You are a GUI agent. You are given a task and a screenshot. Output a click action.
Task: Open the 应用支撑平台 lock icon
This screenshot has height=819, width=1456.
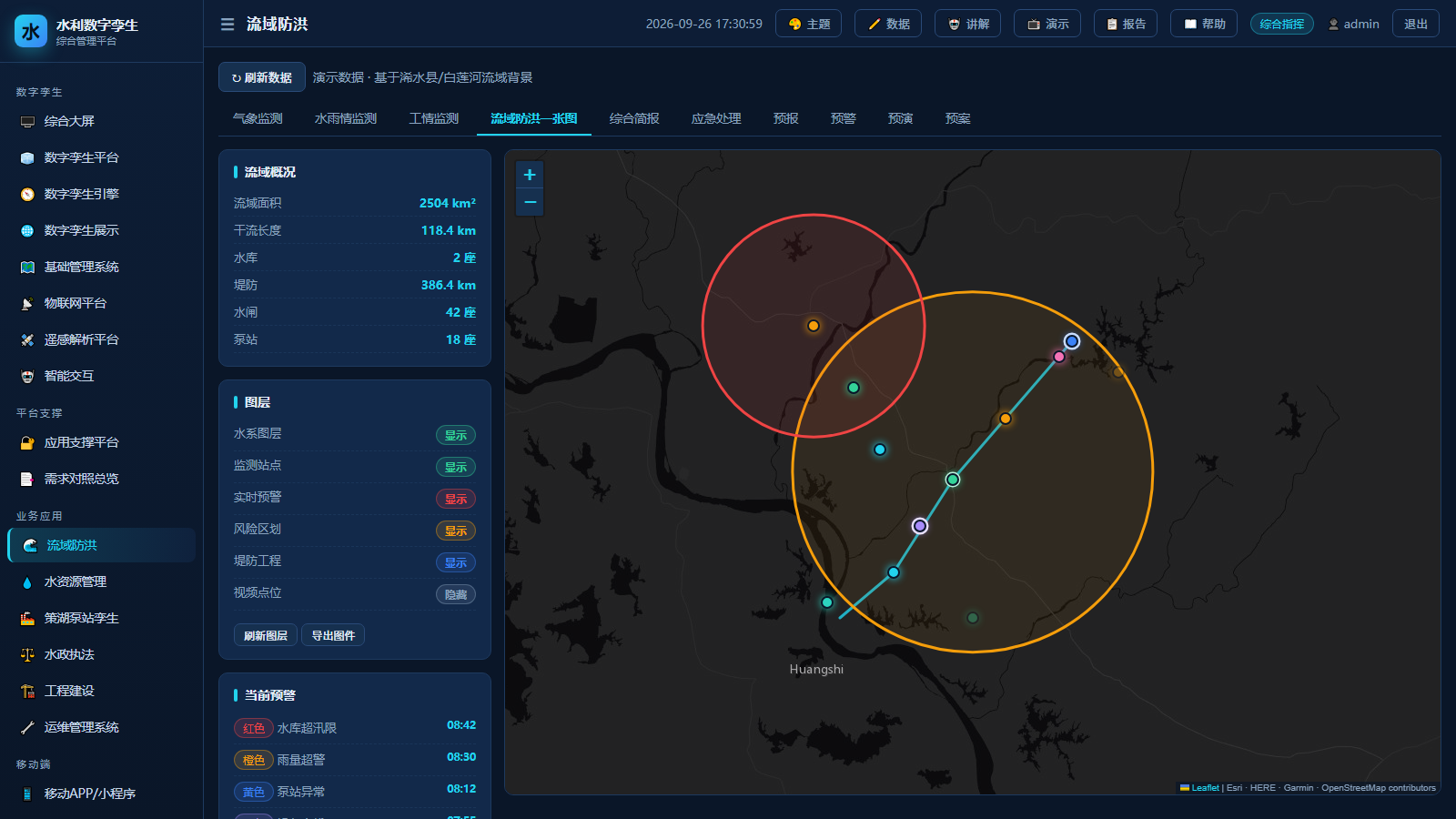tap(27, 443)
